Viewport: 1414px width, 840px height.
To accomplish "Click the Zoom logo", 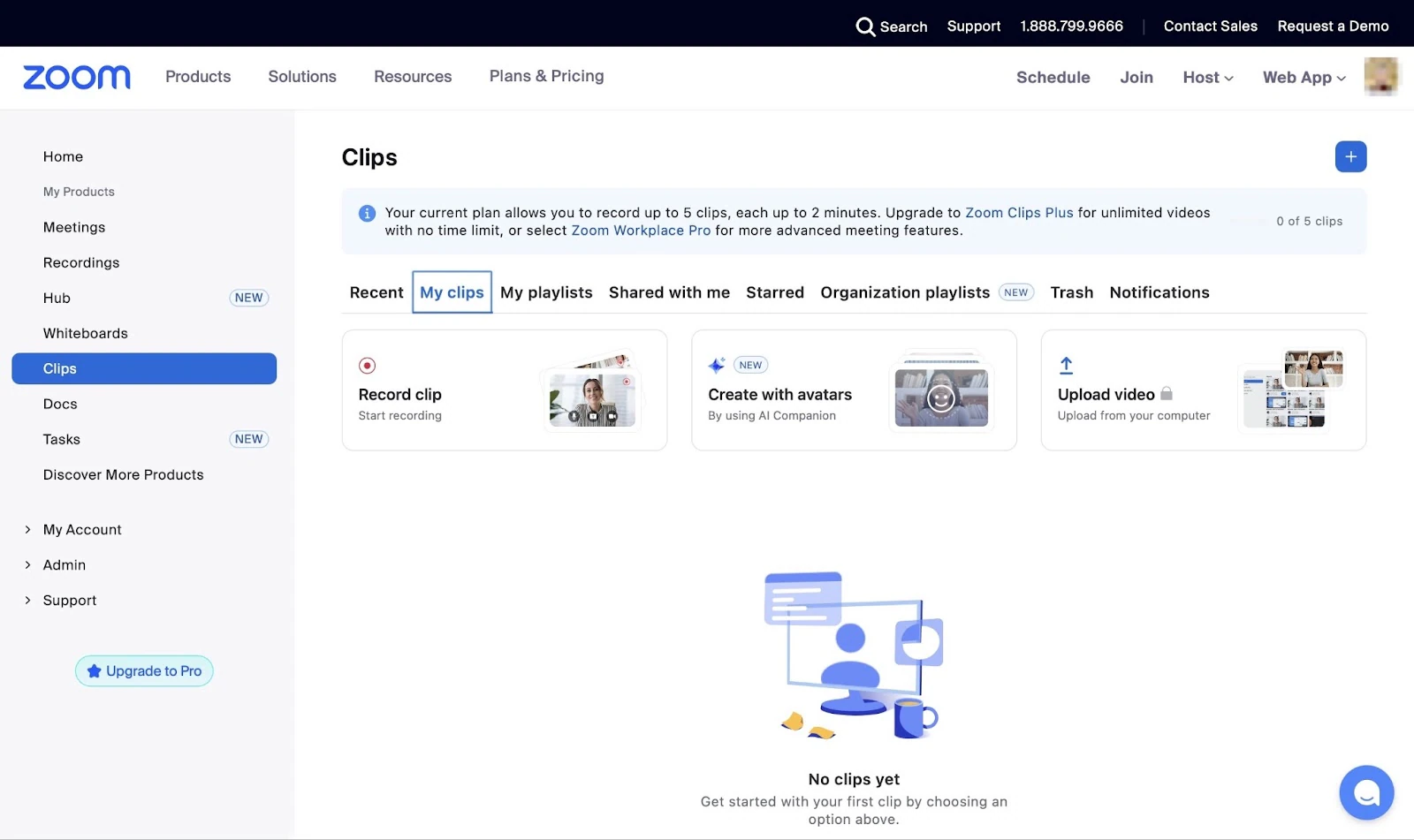I will click(x=77, y=77).
